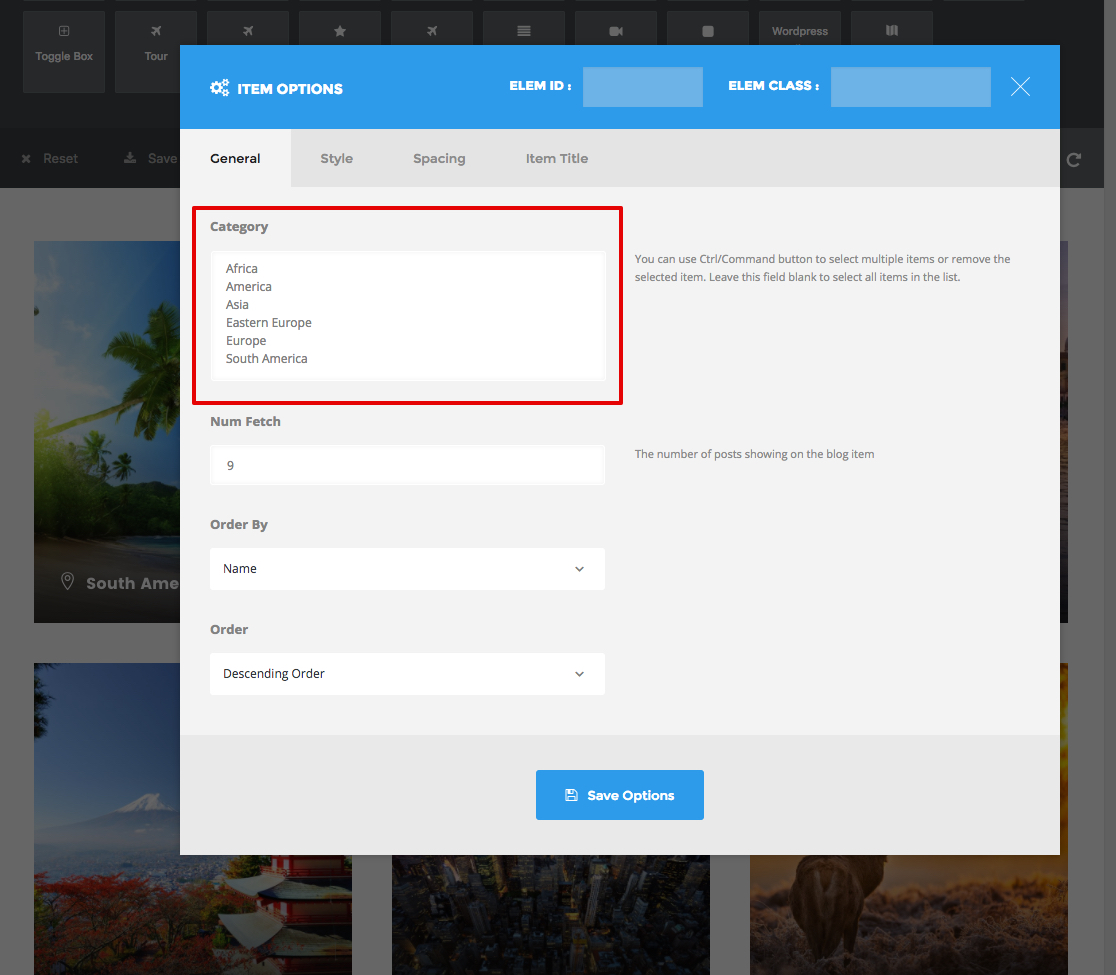The width and height of the screenshot is (1116, 975).
Task: Open the Spacing tab
Action: tap(439, 158)
